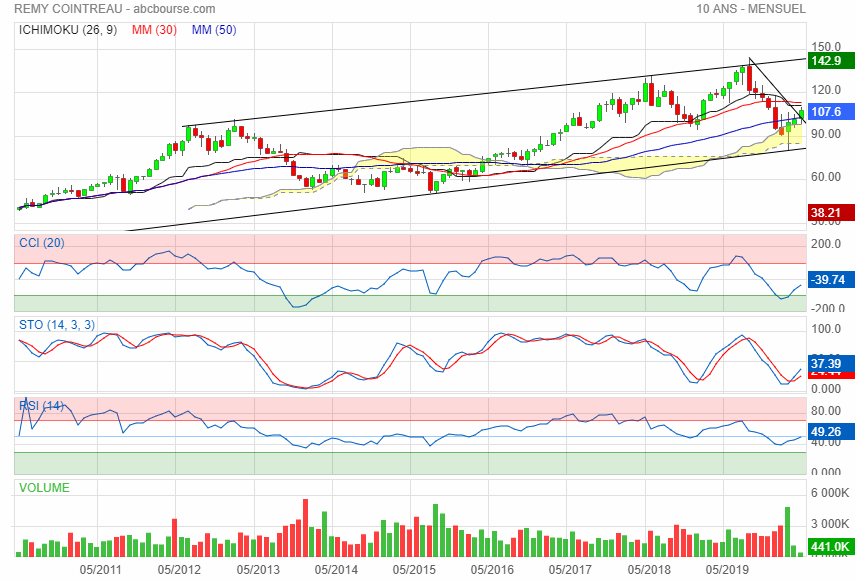Select the green 142.9 price tag
The height and width of the screenshot is (580, 855).
[x=830, y=61]
